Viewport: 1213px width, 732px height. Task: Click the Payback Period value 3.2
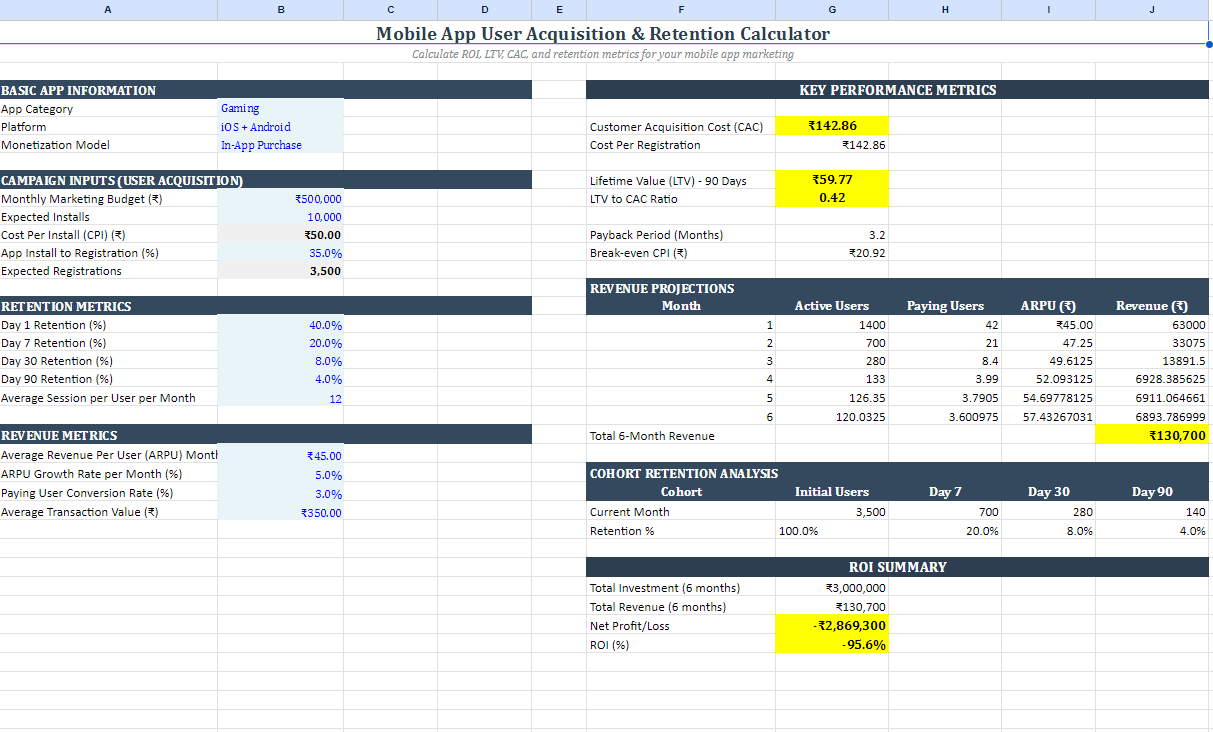point(832,234)
